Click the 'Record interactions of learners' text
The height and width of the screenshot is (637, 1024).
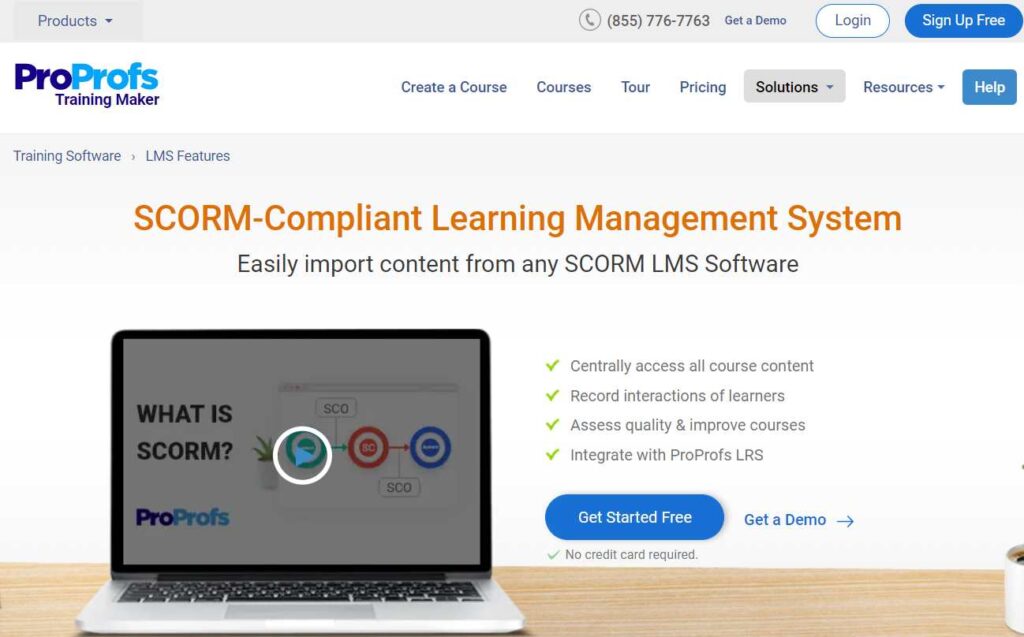click(677, 396)
